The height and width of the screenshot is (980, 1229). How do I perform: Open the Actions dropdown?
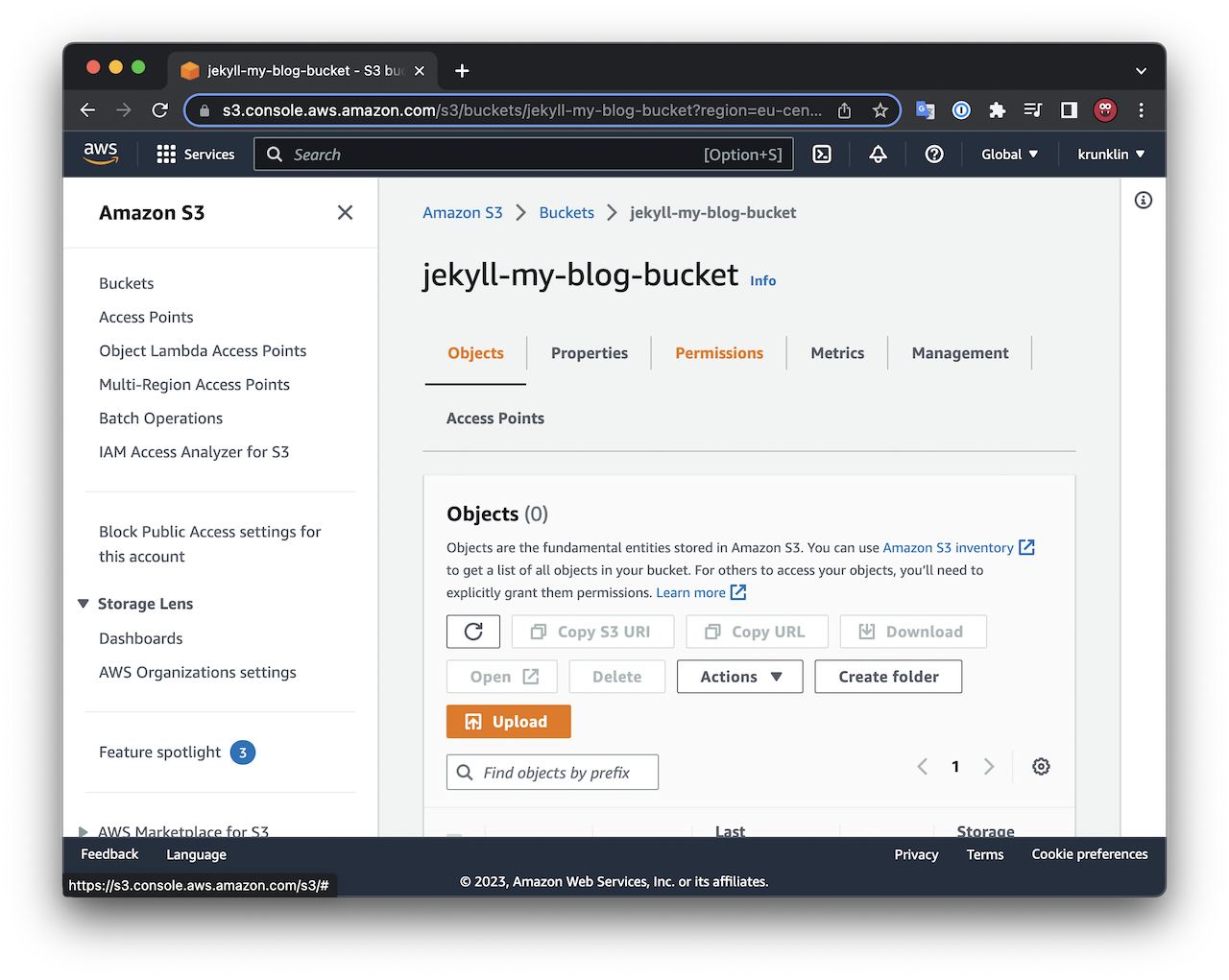point(739,677)
